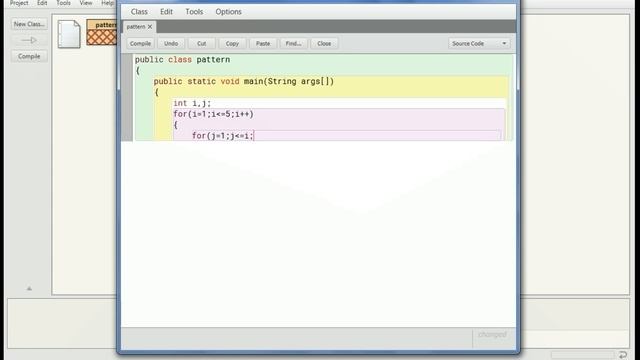This screenshot has width=640, height=360.
Task: Select the pattern class box in project
Action: click(x=102, y=32)
